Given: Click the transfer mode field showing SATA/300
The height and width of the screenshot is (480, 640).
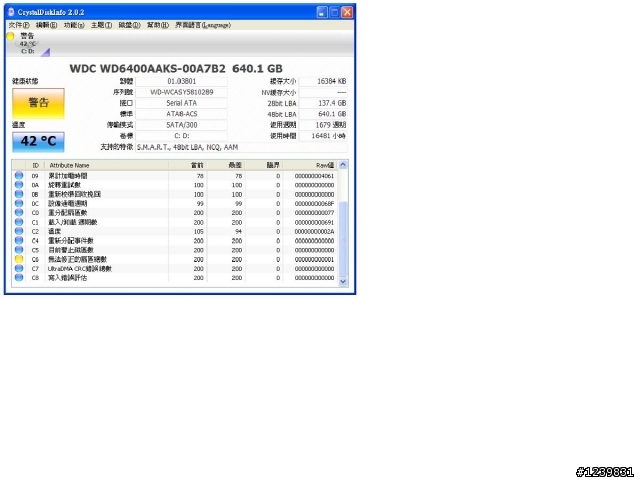Looking at the screenshot, I should tap(182, 125).
